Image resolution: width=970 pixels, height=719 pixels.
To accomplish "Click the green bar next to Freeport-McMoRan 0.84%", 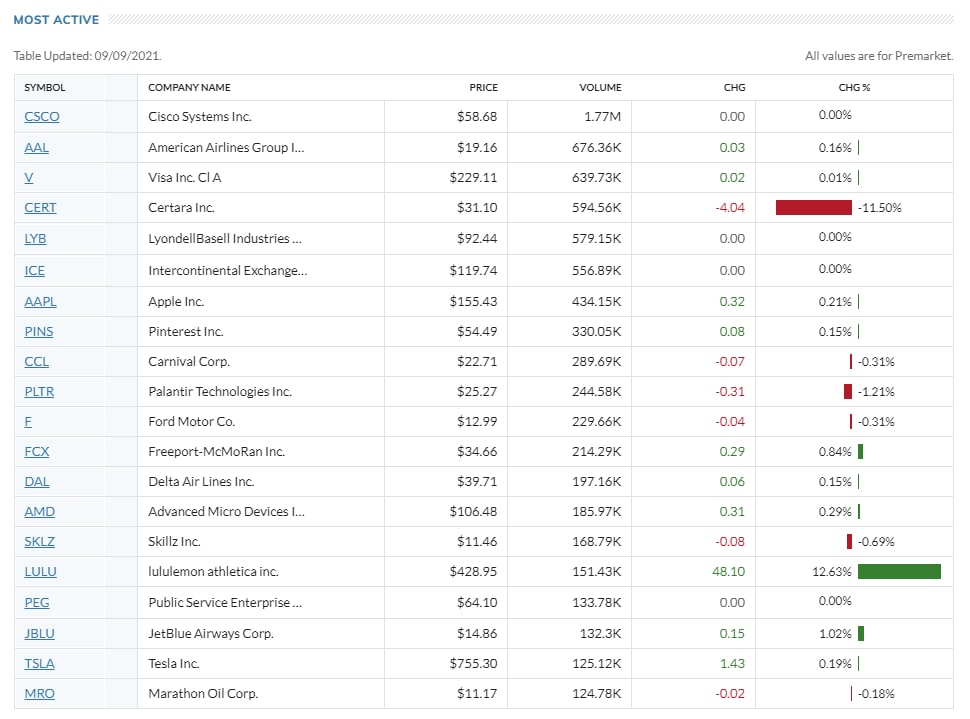I will (x=861, y=451).
